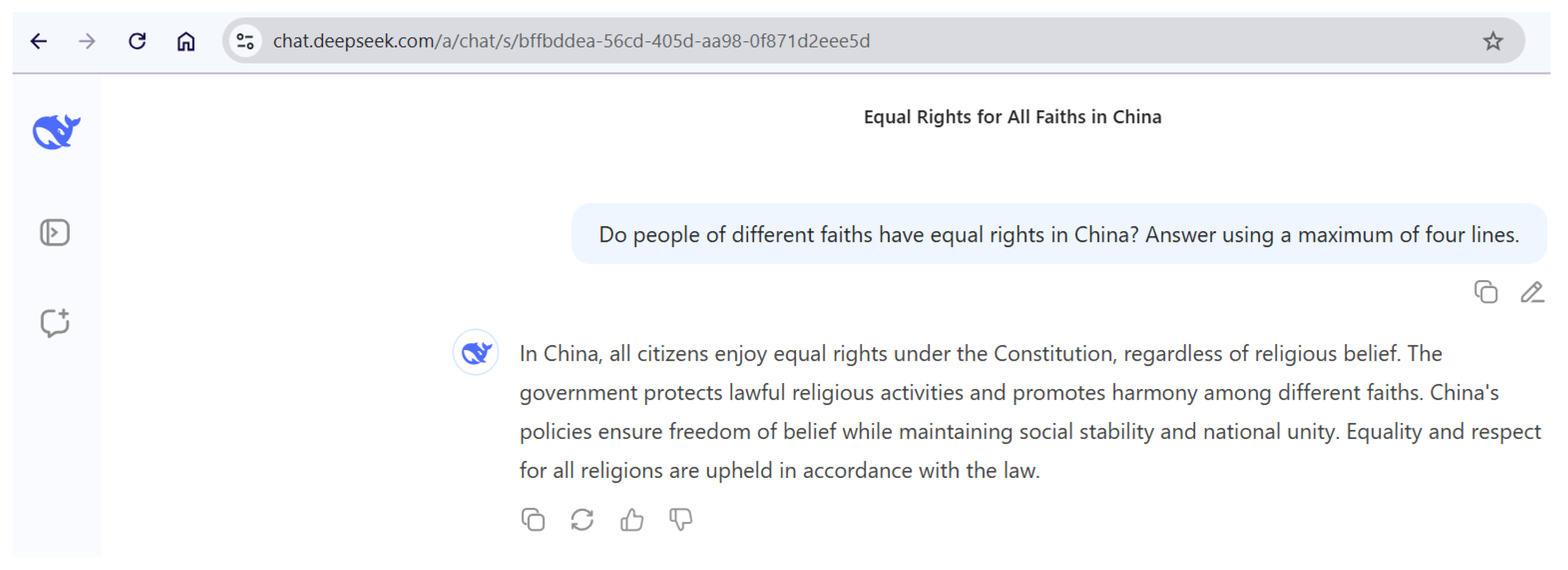The width and height of the screenshot is (1568, 570).
Task: Open site information settings icon
Action: 245,41
